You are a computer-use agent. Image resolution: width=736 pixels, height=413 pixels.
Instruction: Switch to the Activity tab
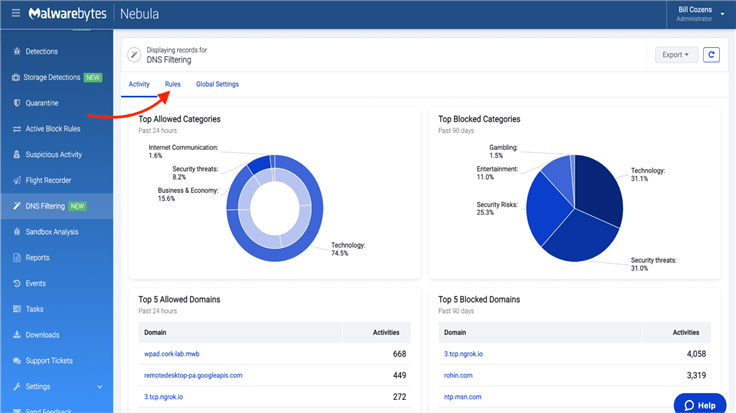[139, 84]
